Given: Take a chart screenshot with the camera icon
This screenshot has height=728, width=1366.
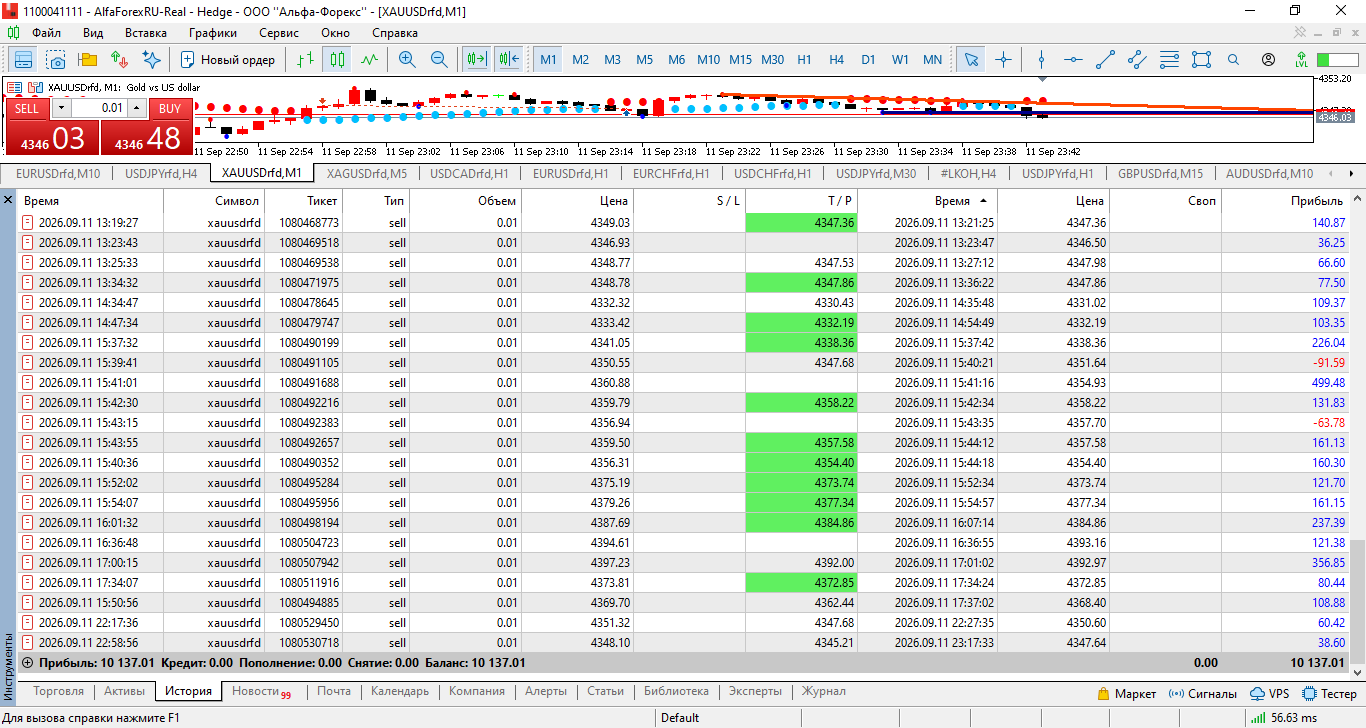Looking at the screenshot, I should tap(55, 59).
